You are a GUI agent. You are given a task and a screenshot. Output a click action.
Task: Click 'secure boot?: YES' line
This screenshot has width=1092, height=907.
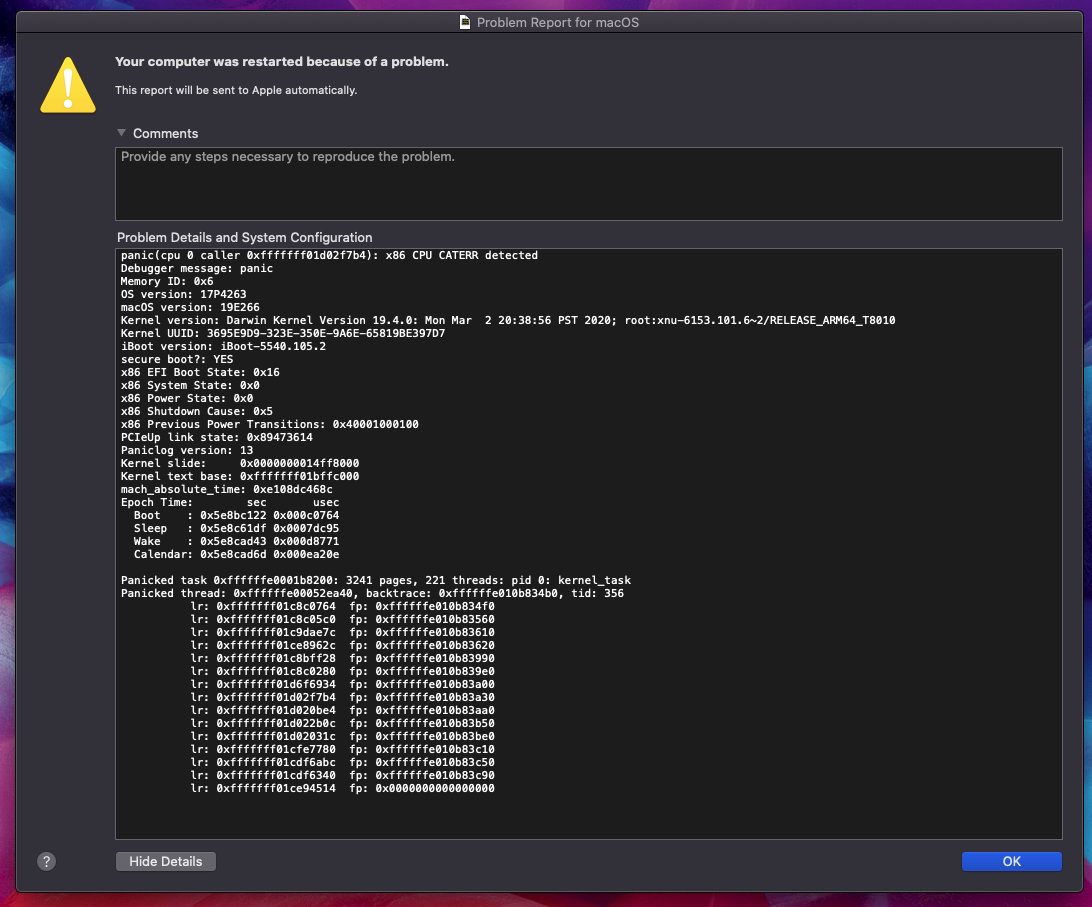tap(177, 359)
